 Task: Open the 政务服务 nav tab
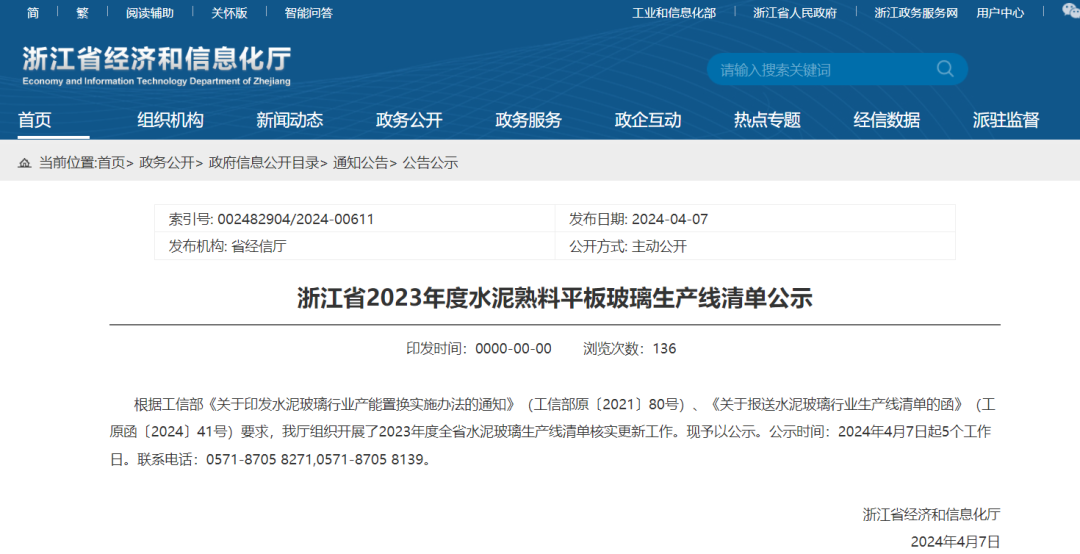528,120
